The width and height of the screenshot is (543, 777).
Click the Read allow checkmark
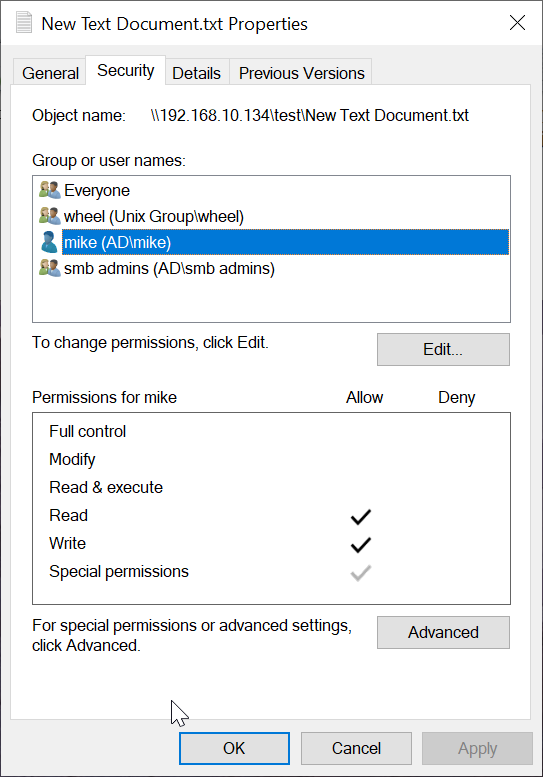point(361,516)
